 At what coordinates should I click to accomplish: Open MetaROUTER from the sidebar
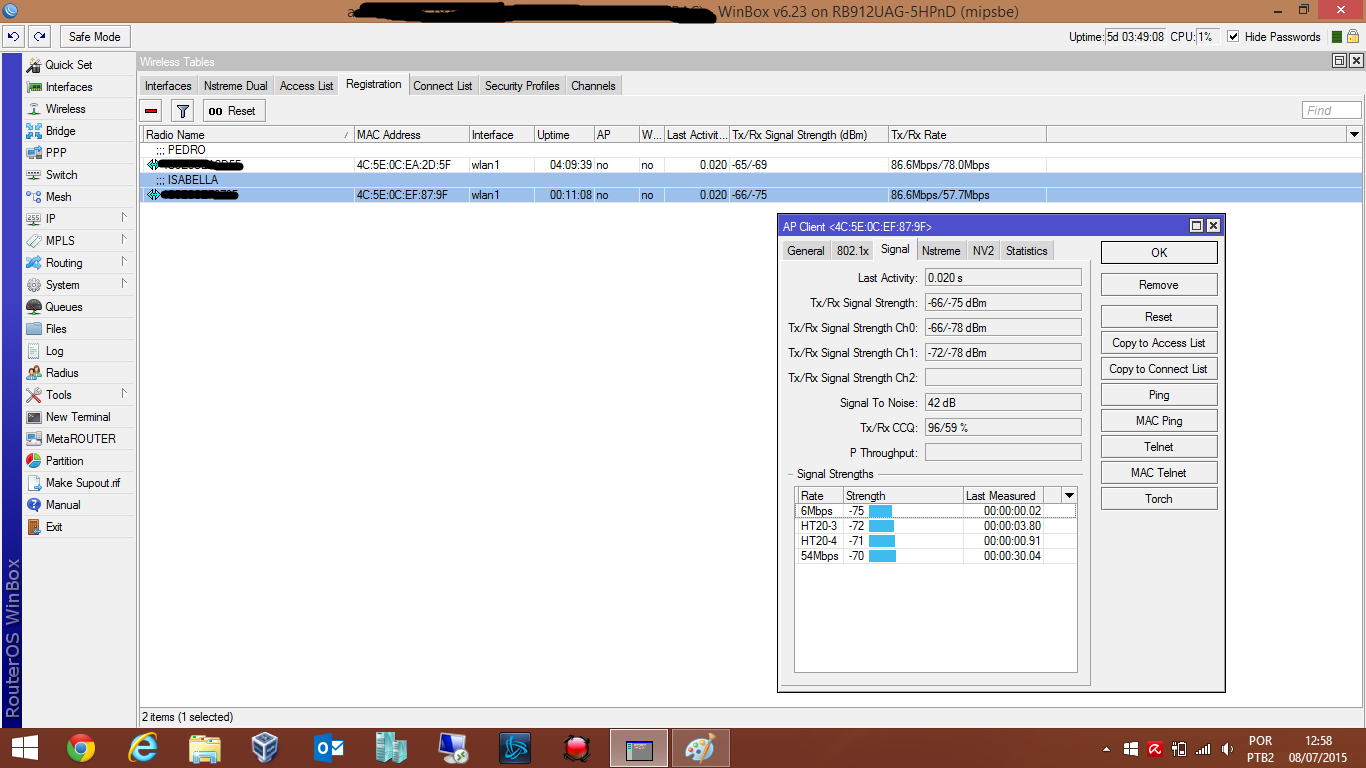tap(80, 439)
